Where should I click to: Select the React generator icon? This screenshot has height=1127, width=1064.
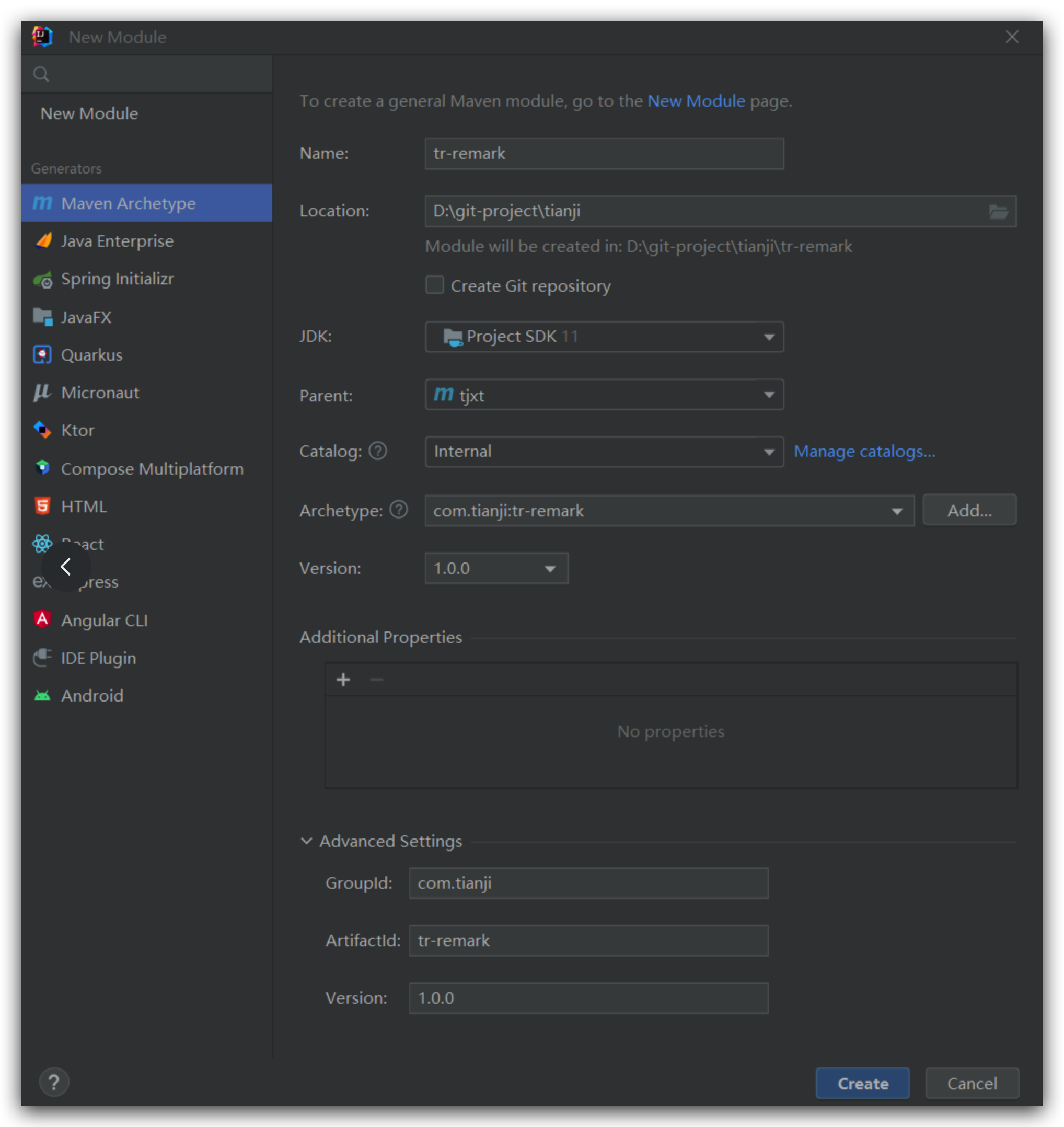pyautogui.click(x=43, y=544)
